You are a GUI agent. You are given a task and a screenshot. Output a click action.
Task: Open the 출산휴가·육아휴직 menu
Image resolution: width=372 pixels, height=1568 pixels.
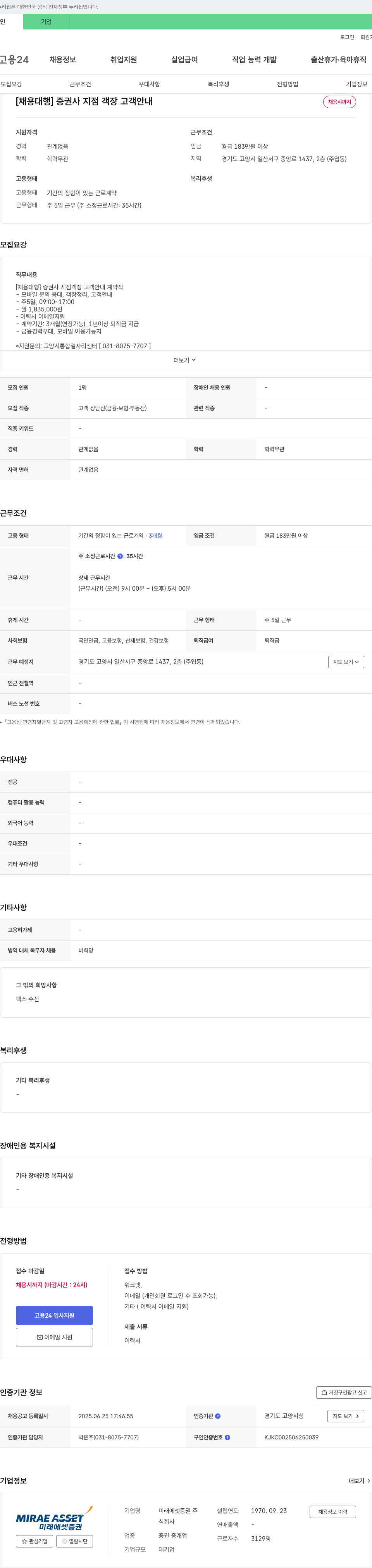(x=339, y=60)
